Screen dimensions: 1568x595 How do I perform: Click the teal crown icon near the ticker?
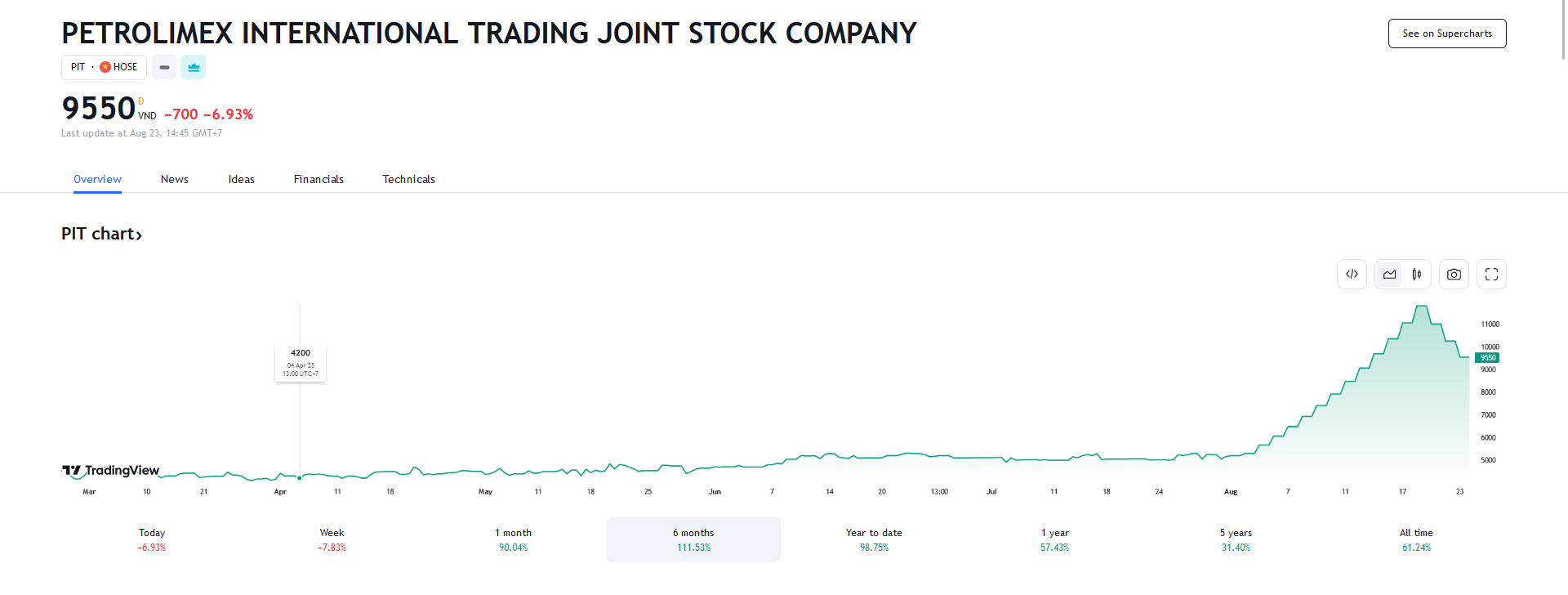click(193, 67)
